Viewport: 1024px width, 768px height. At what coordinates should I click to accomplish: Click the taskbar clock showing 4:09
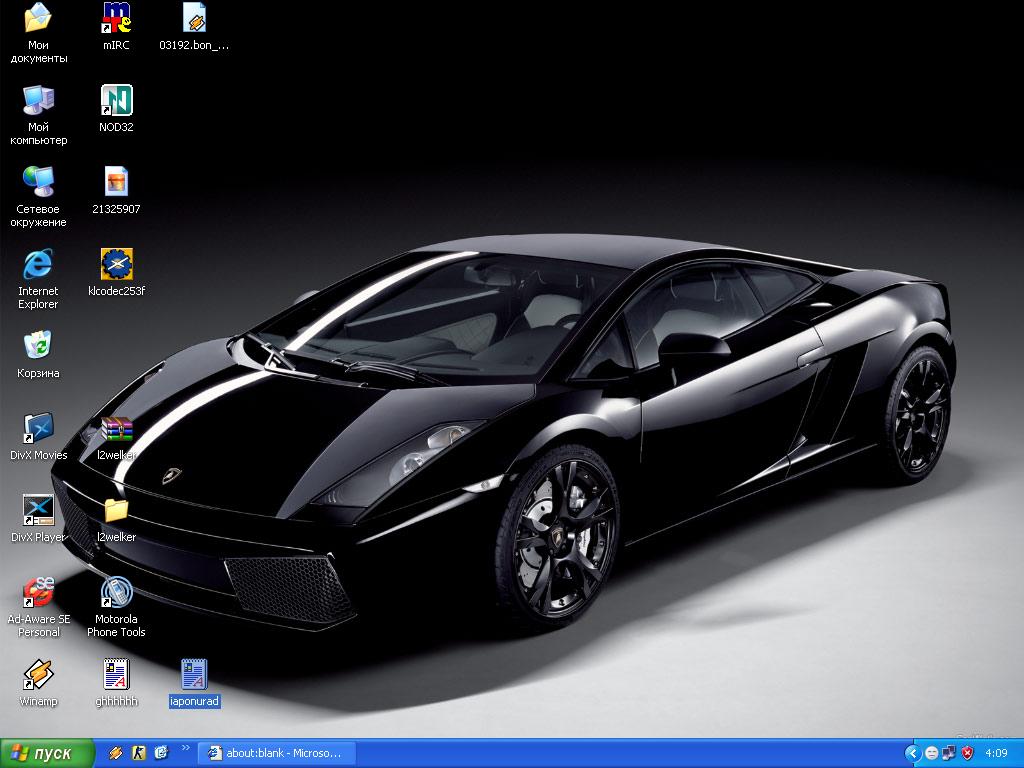click(x=996, y=753)
